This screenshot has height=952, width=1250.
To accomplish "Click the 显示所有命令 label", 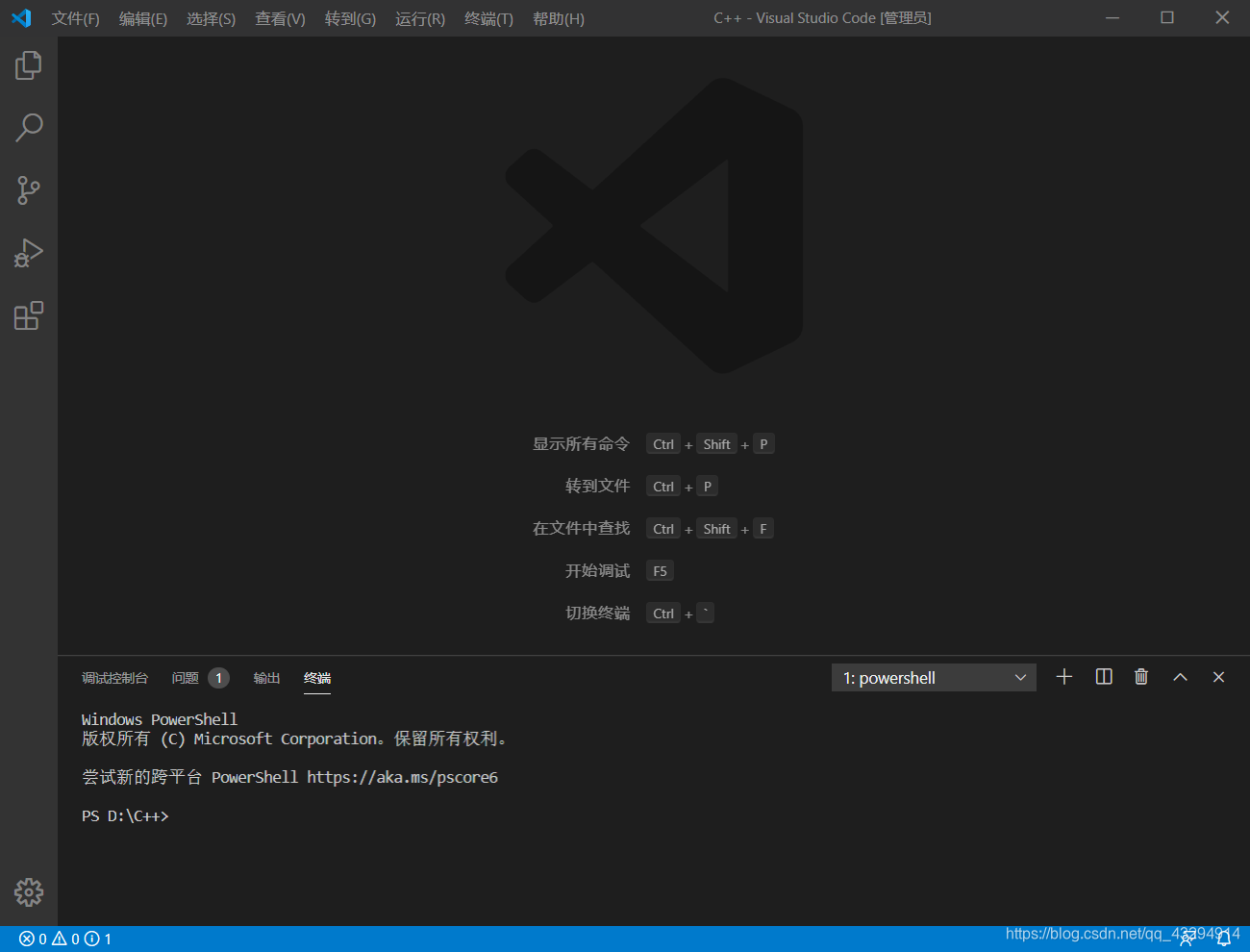I will point(581,444).
